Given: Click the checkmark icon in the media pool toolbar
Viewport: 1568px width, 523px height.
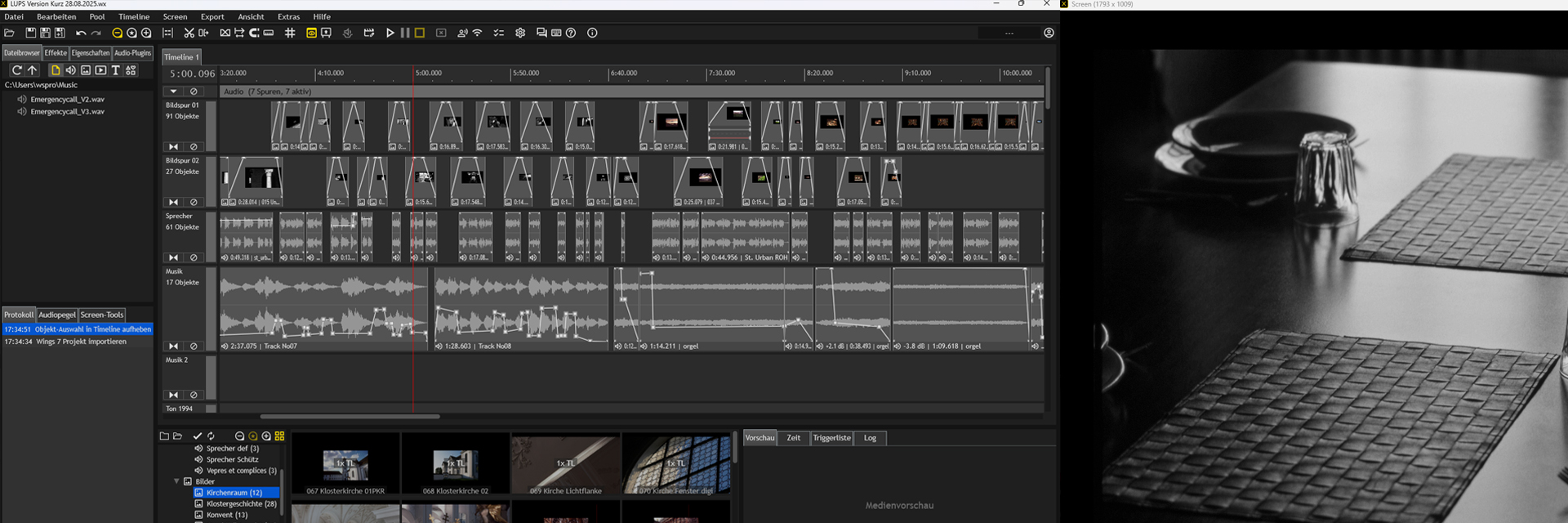Looking at the screenshot, I should (x=197, y=436).
